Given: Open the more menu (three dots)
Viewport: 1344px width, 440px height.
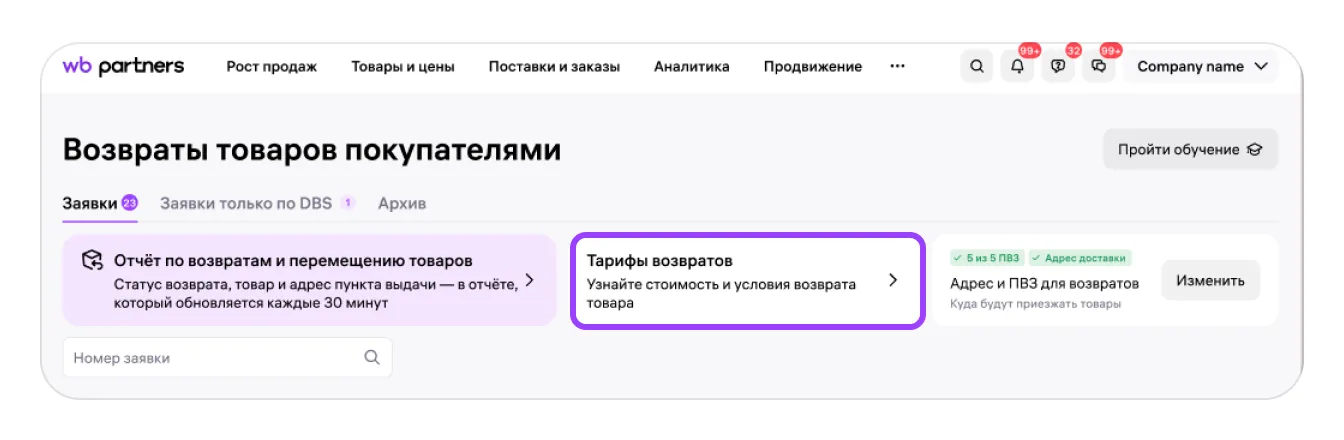Looking at the screenshot, I should click(x=897, y=67).
